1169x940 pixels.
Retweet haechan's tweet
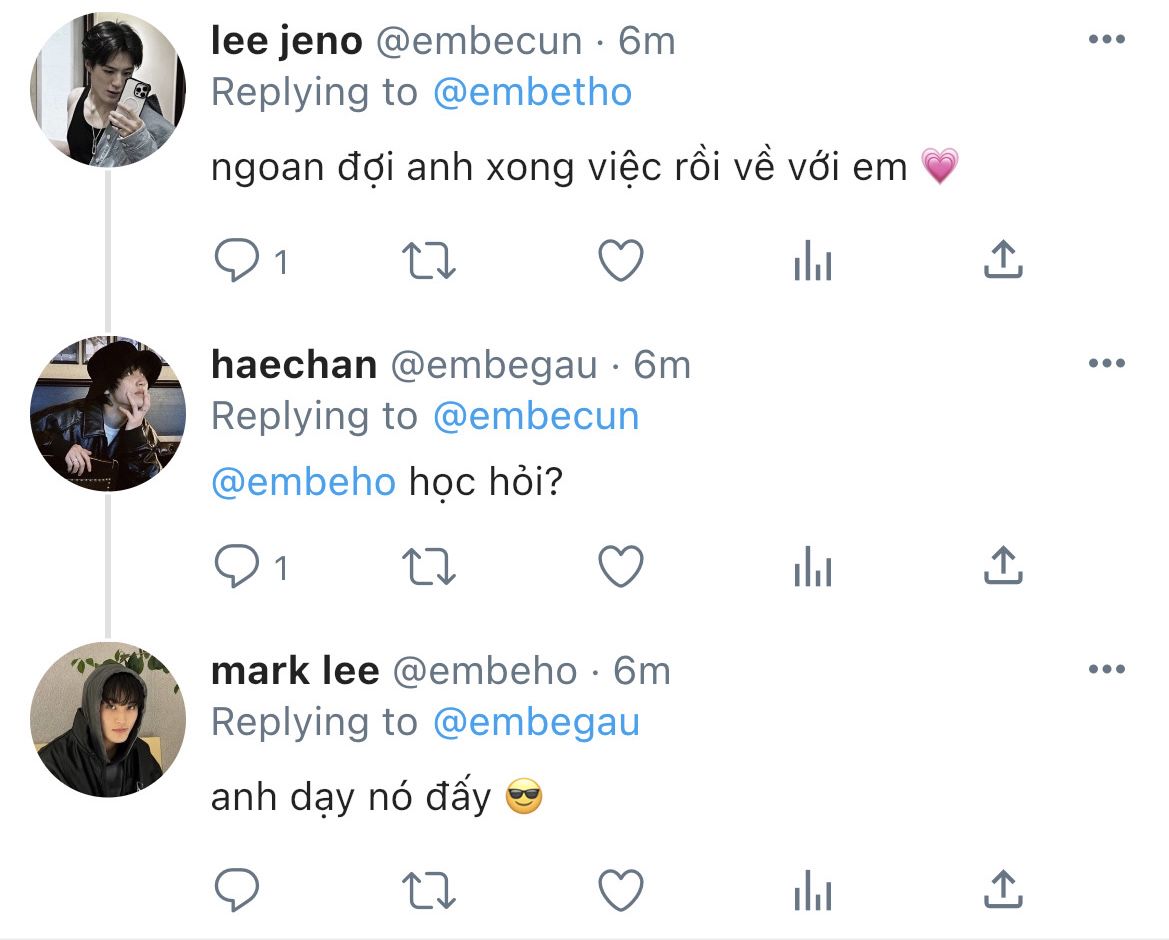coord(429,568)
